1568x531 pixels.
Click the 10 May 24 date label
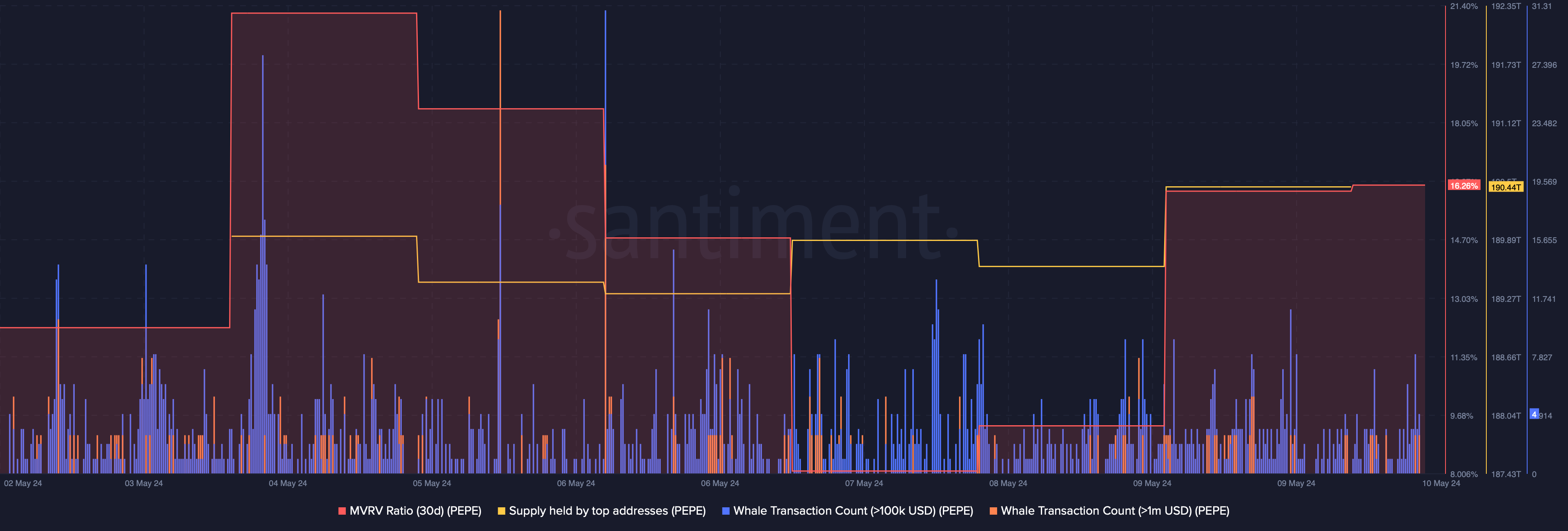click(x=1441, y=484)
